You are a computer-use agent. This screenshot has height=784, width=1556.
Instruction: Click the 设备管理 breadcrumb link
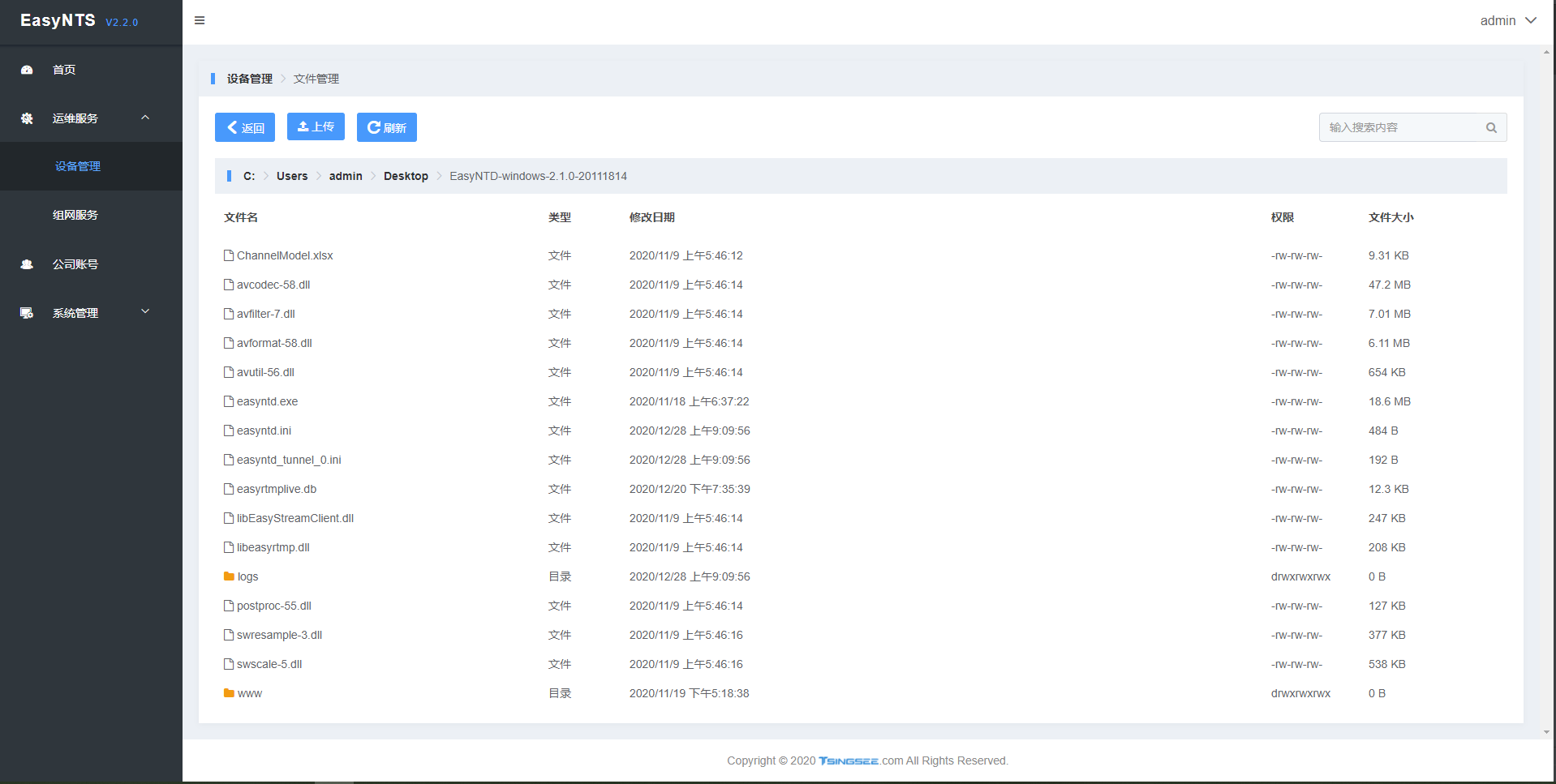pyautogui.click(x=250, y=79)
